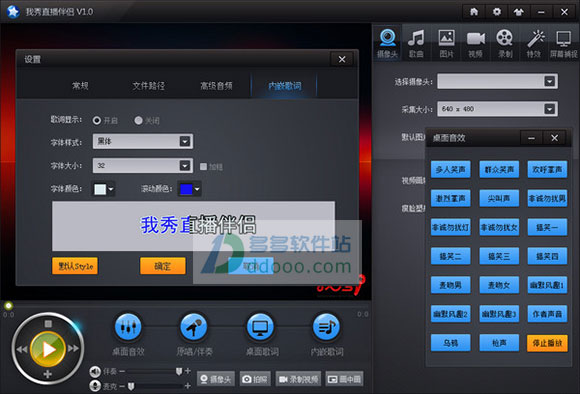Image resolution: width=580 pixels, height=394 pixels.
Task: Click the 停止播放 orange button
Action: (547, 343)
